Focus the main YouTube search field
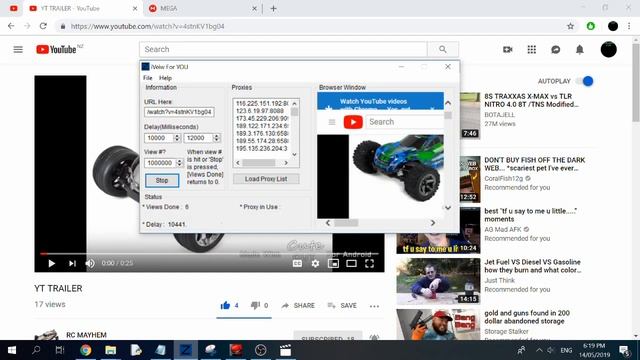The width and height of the screenshot is (640, 360). [283, 49]
